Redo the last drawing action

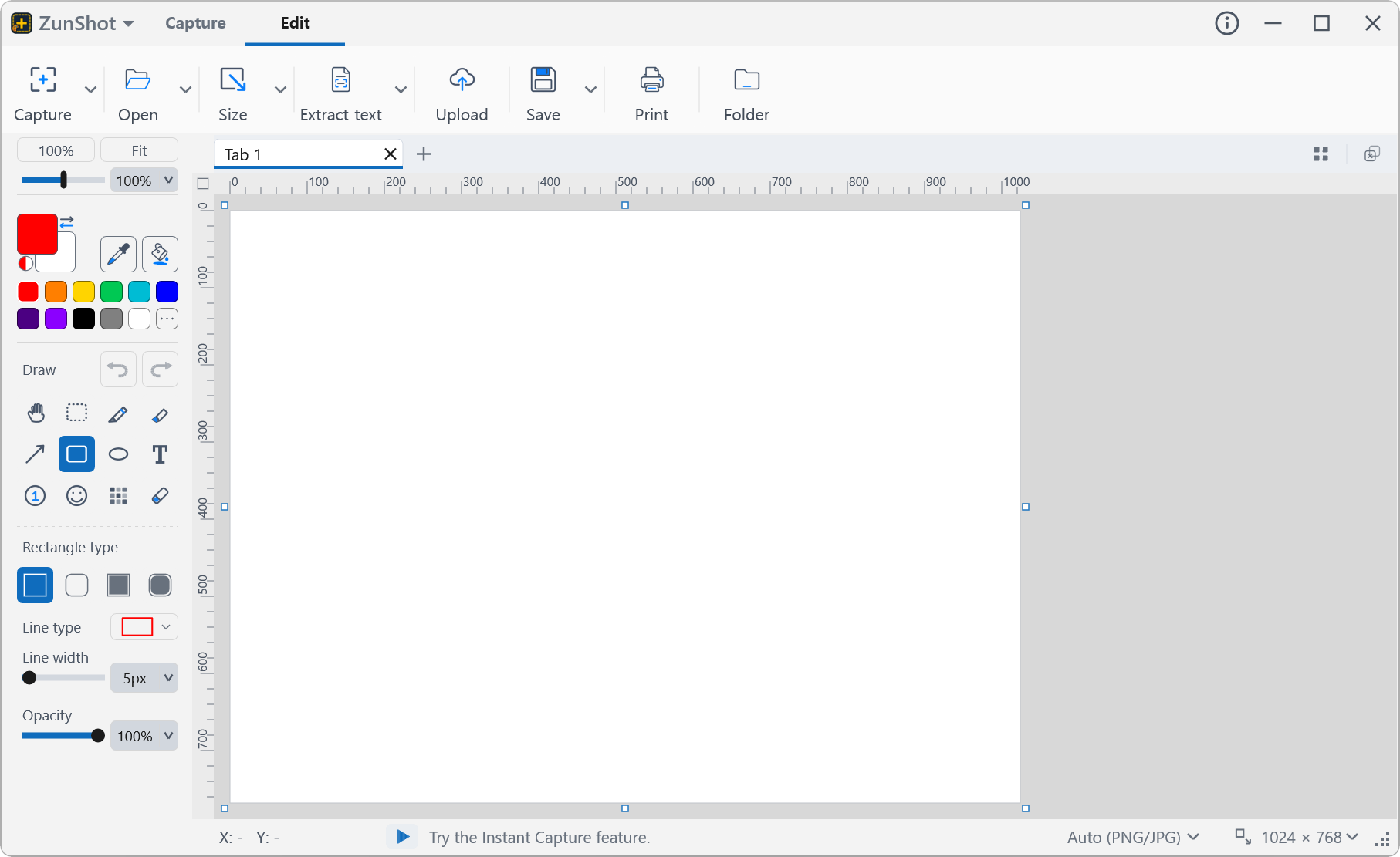coord(160,369)
